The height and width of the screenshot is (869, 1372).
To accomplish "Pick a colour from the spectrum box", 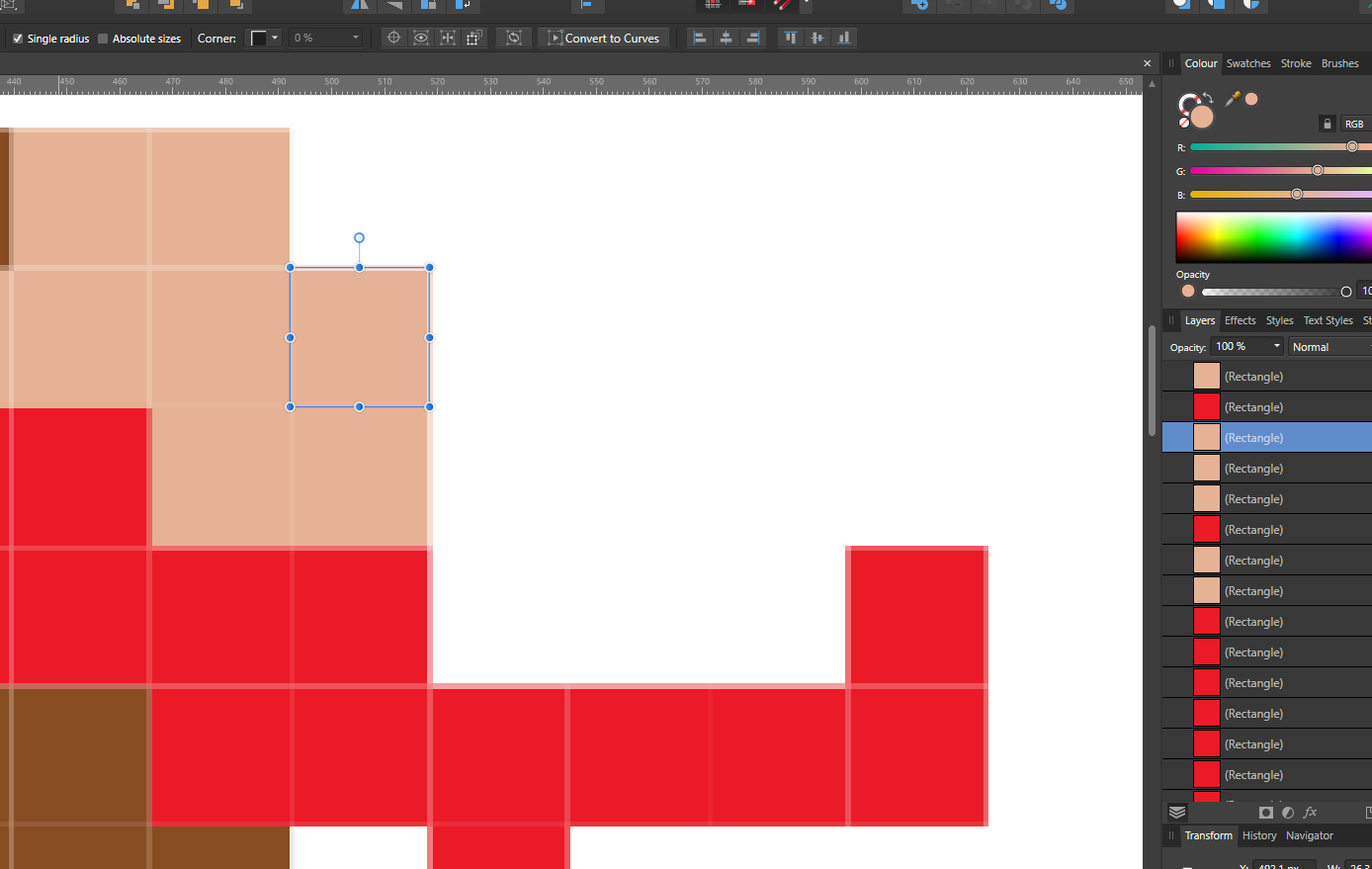I will [x=1274, y=237].
